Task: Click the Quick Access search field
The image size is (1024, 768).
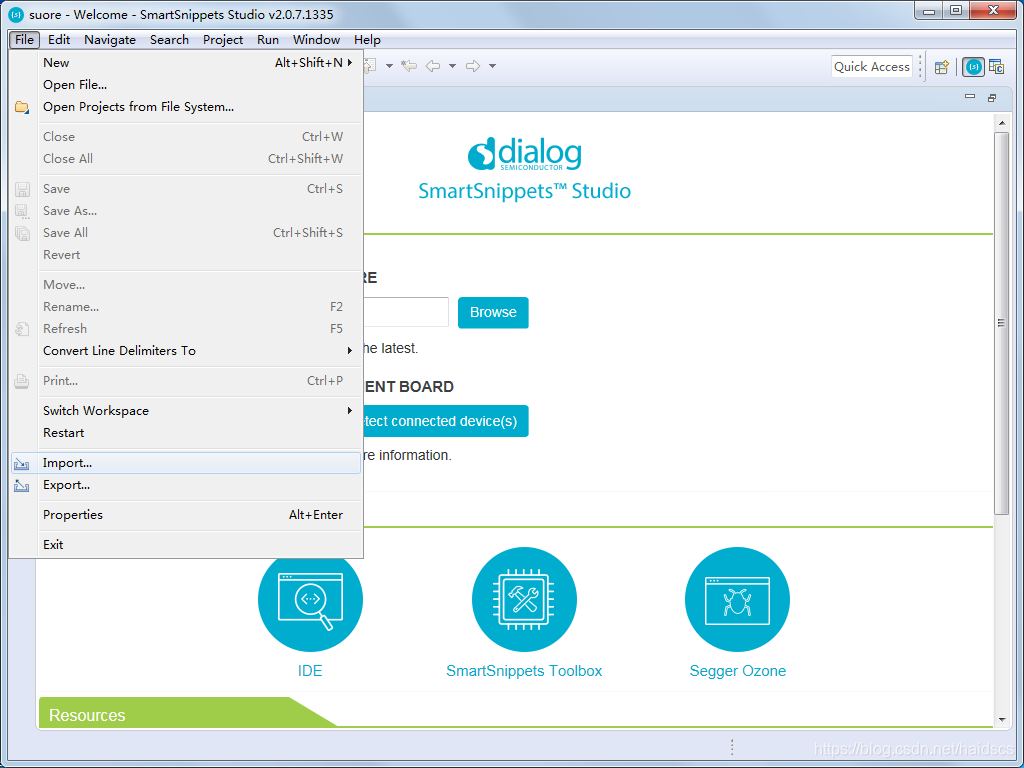Action: click(872, 67)
